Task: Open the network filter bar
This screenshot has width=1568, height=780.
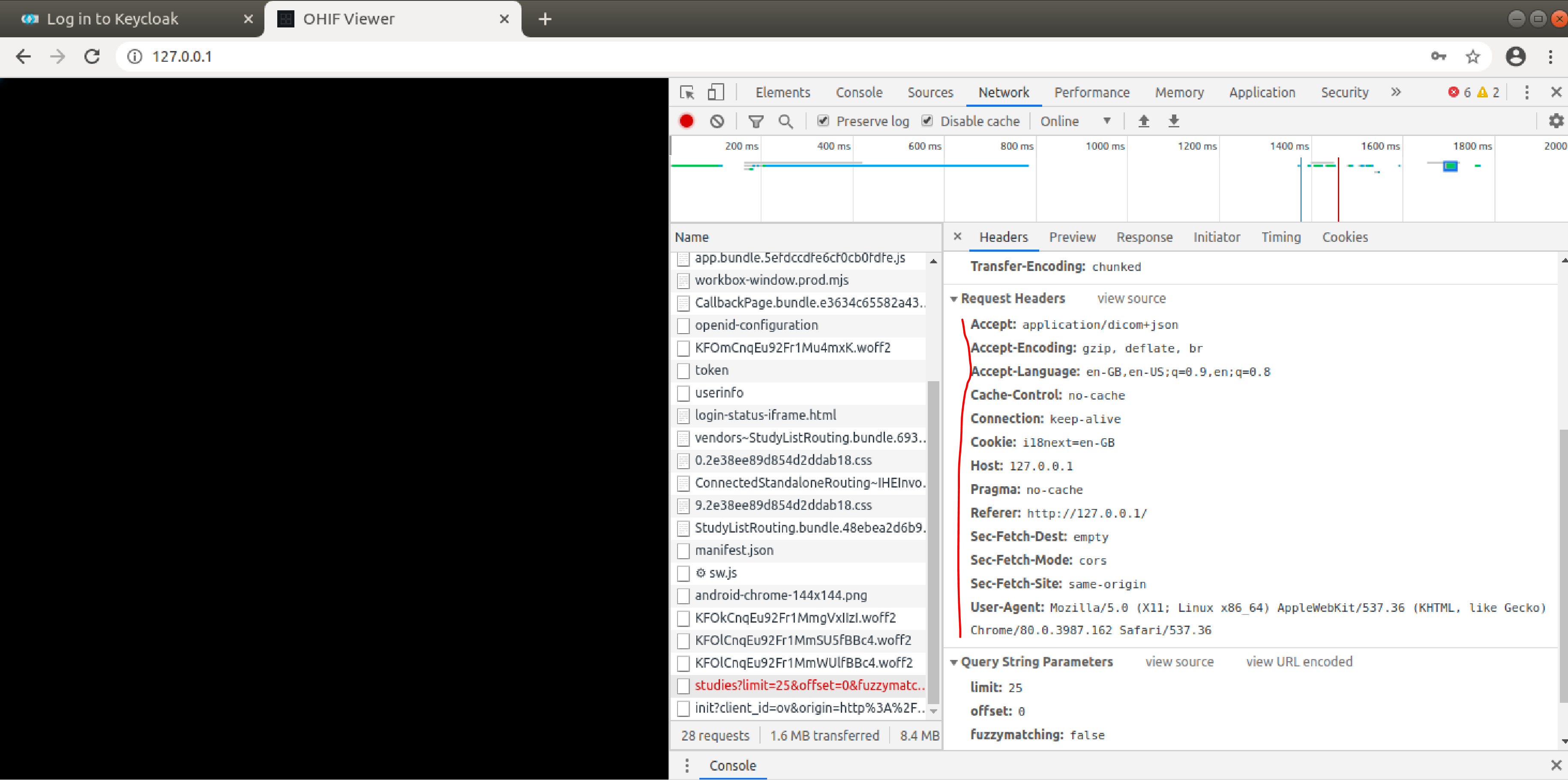Action: pyautogui.click(x=756, y=120)
